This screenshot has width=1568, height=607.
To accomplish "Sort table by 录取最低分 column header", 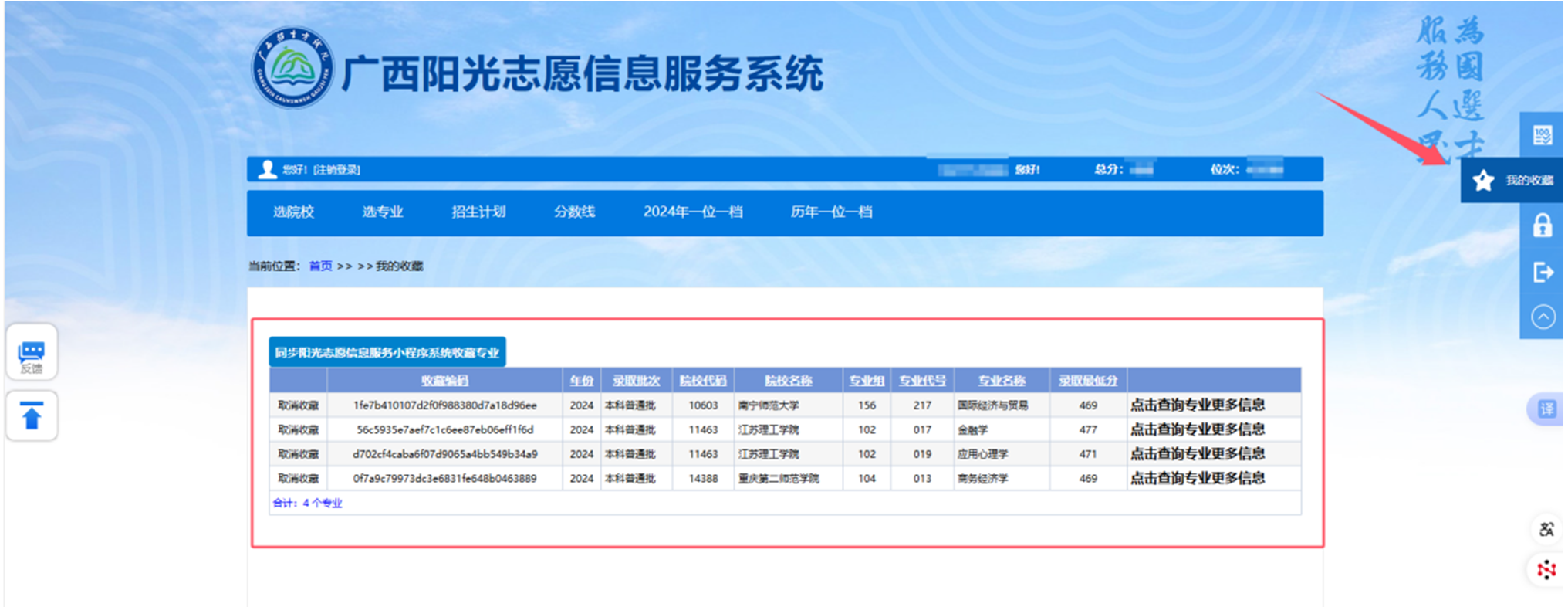I will point(1087,381).
